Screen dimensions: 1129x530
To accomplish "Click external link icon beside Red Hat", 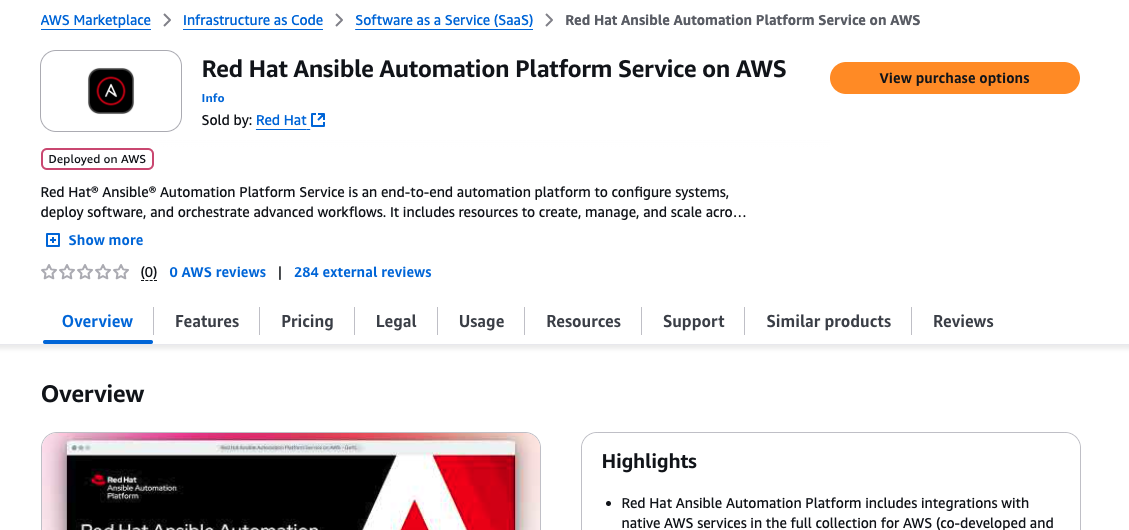I will click(x=318, y=120).
